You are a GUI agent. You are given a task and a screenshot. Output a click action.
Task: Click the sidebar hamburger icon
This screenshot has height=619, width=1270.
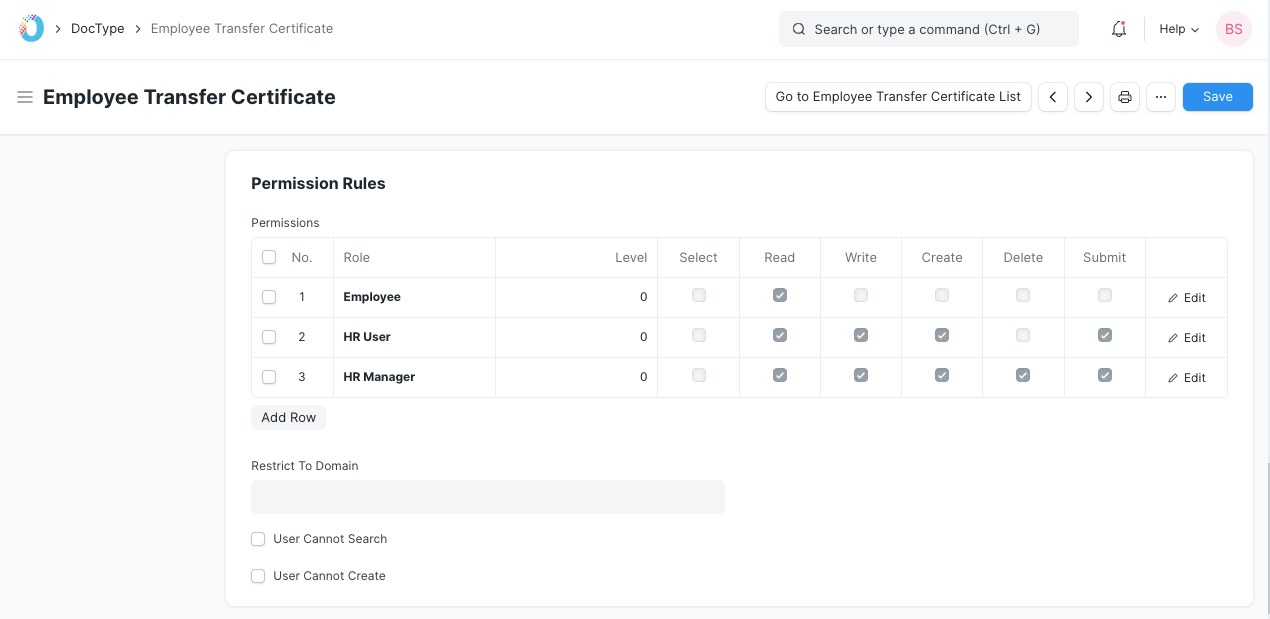tap(24, 97)
